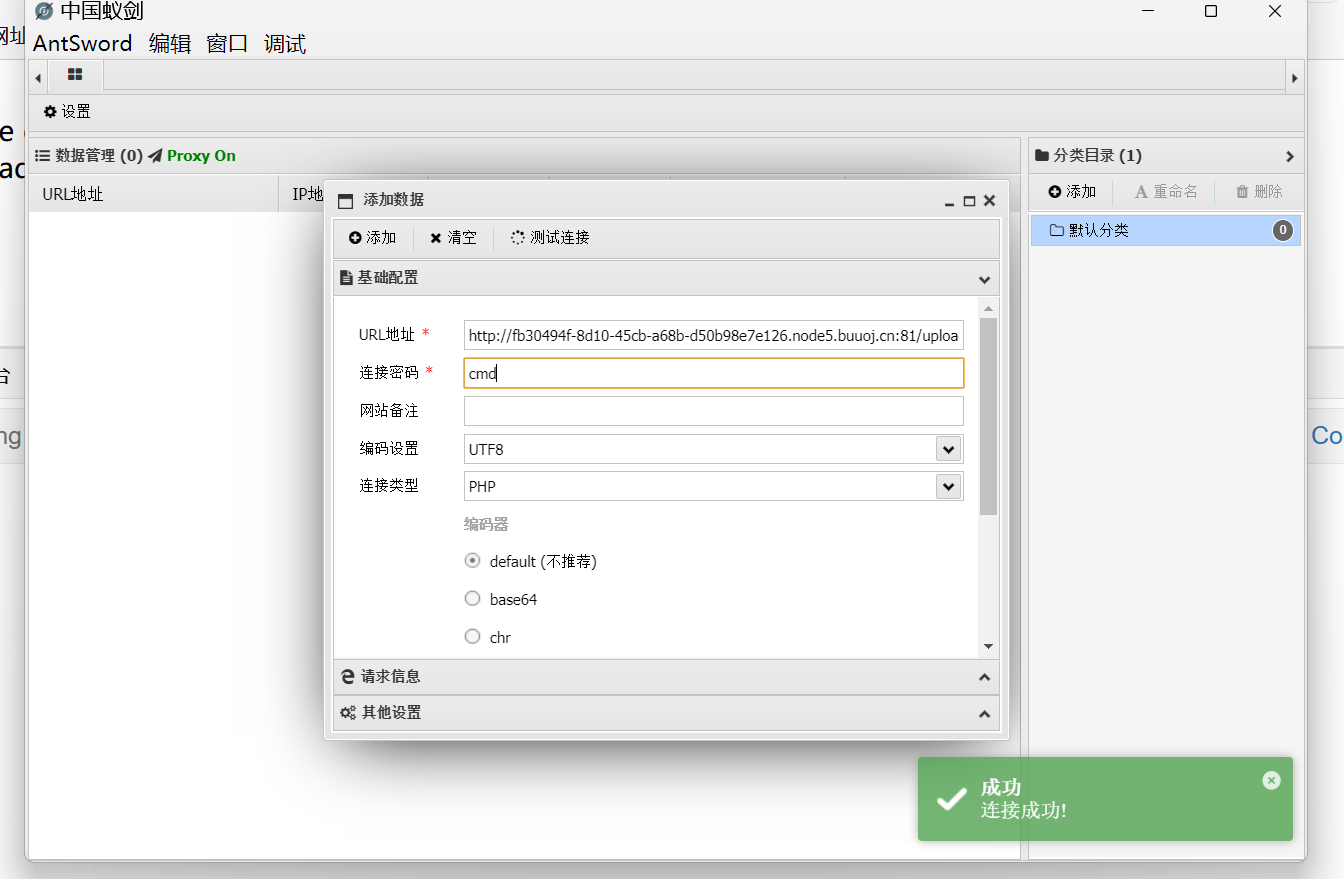Expand the 请求信息 section

click(x=984, y=677)
